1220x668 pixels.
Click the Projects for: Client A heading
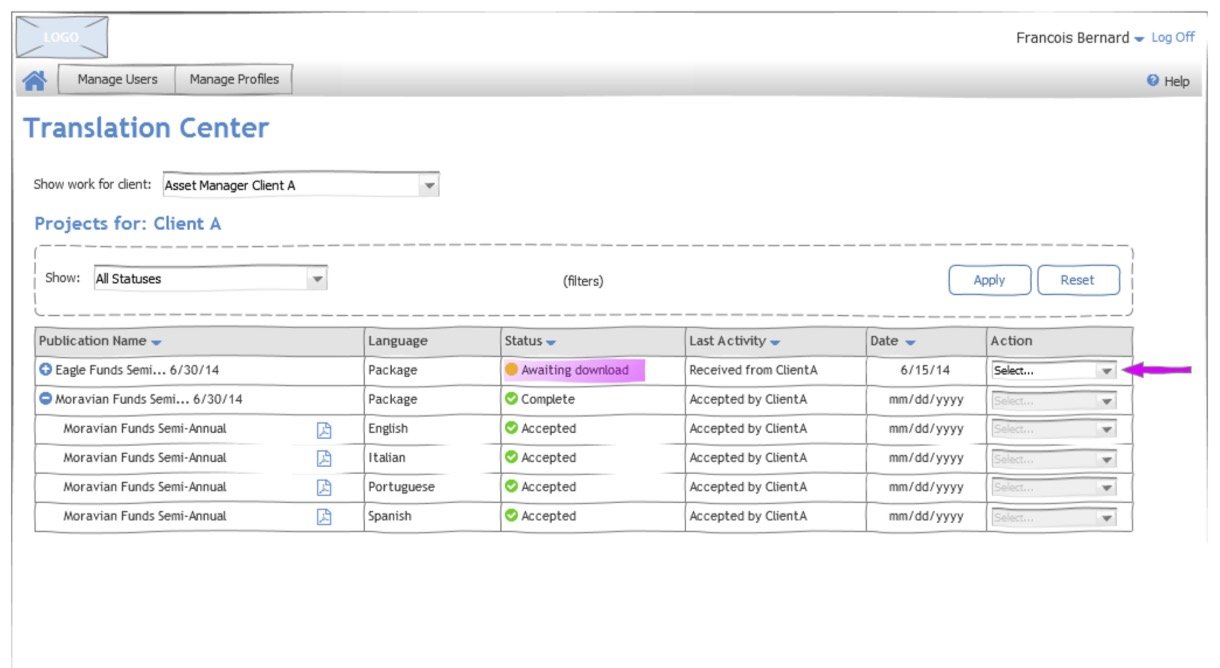(x=128, y=224)
